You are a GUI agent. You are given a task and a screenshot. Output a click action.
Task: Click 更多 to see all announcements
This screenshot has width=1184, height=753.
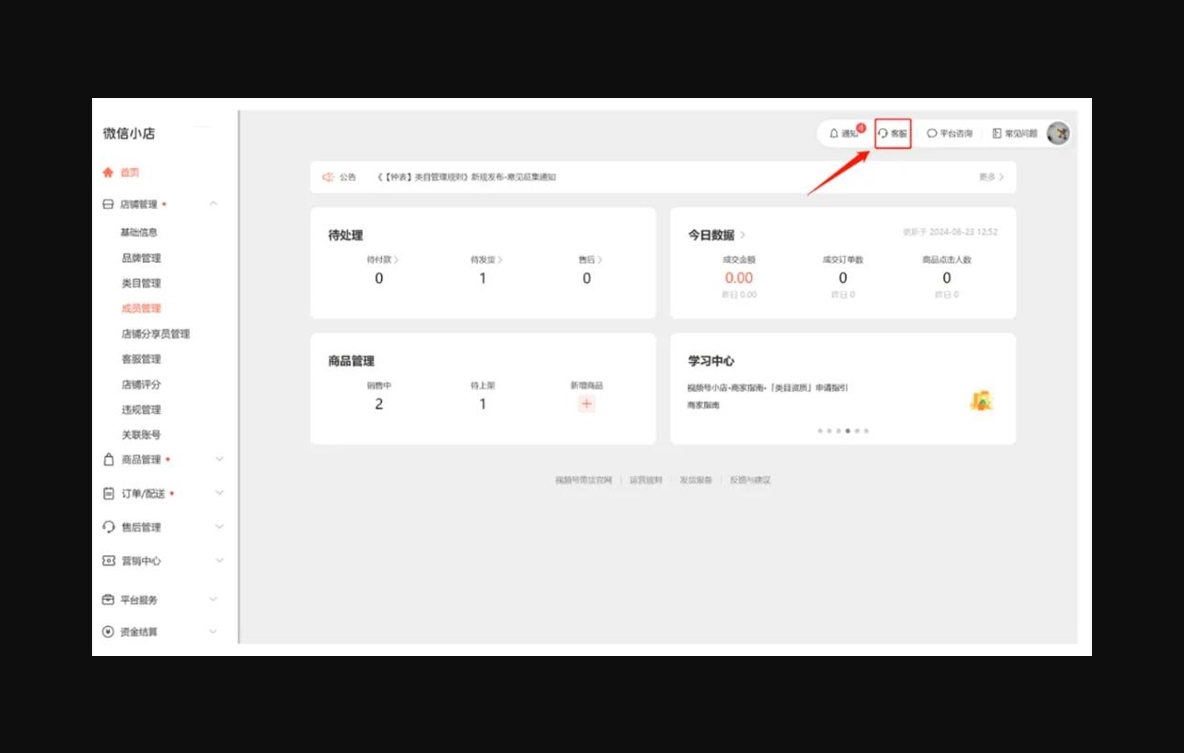990,176
